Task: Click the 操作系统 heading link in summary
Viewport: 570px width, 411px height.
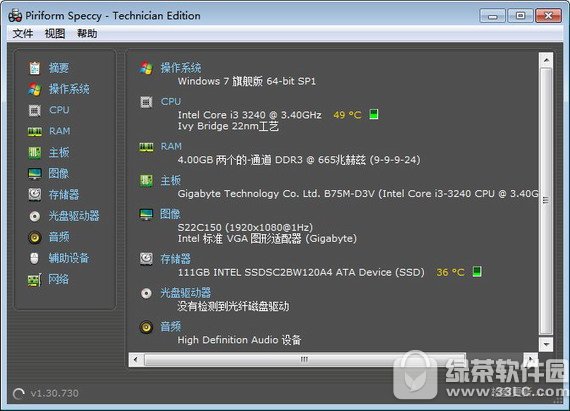Action: pyautogui.click(x=181, y=68)
